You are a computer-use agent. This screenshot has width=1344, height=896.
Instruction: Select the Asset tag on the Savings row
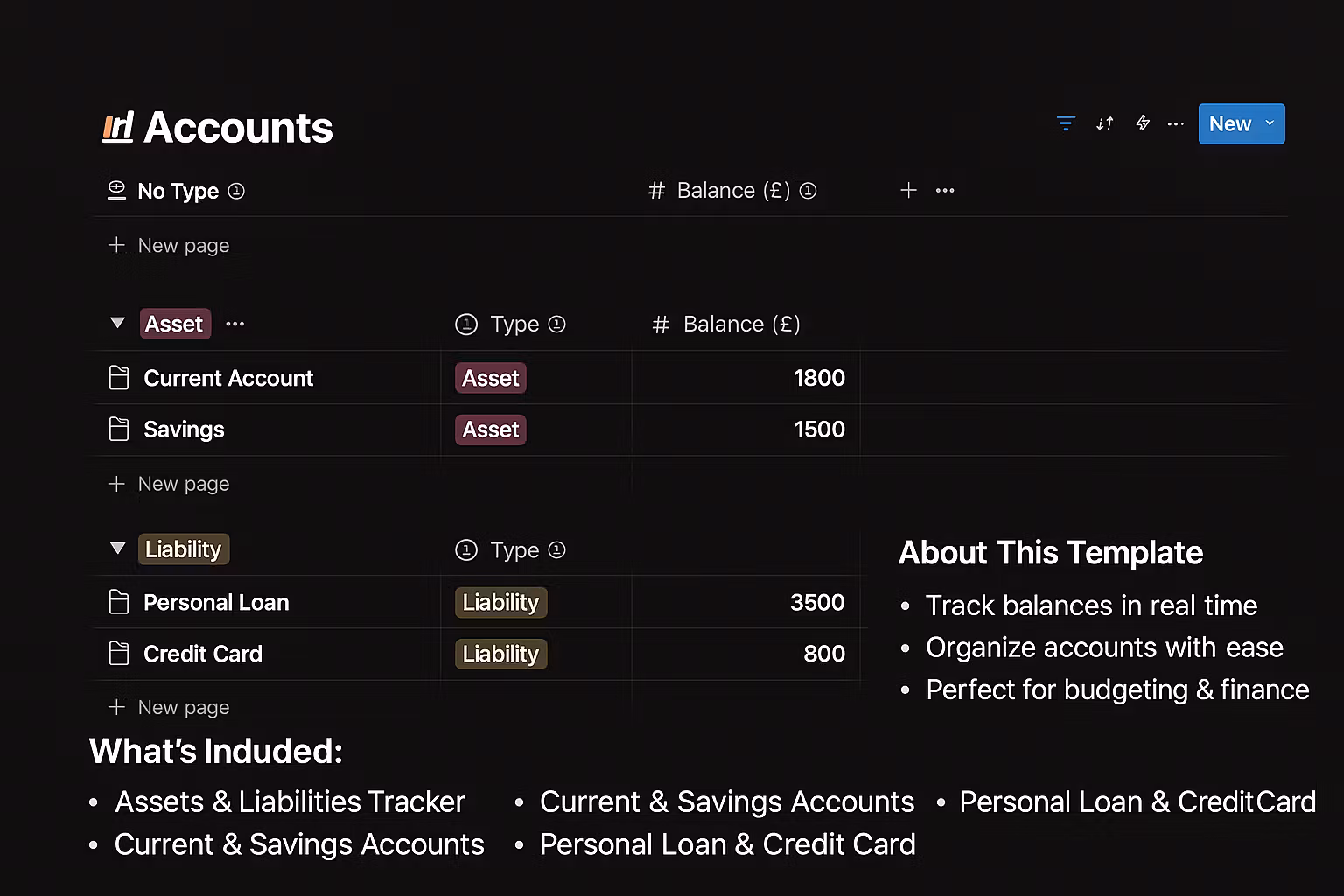(x=491, y=430)
